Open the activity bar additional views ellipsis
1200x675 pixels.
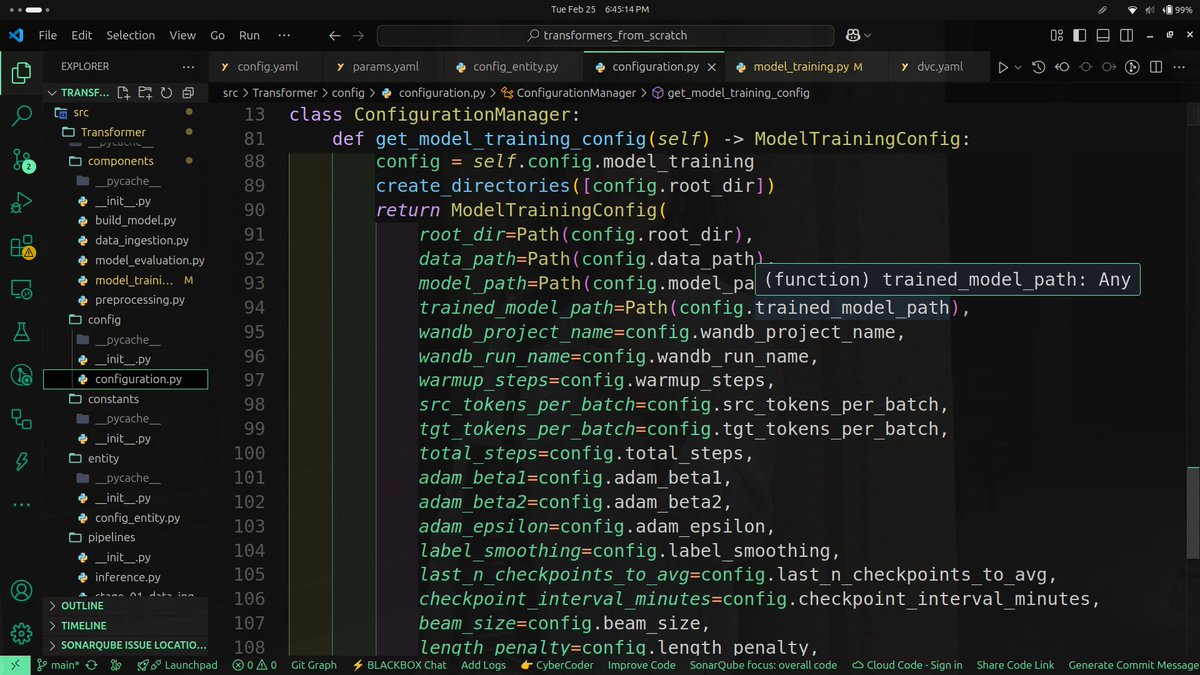[x=21, y=505]
